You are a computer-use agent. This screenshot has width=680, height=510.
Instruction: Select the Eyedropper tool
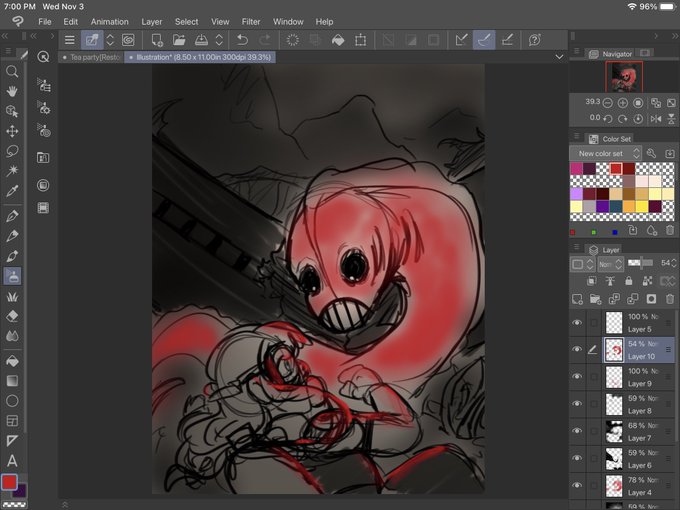[x=12, y=190]
